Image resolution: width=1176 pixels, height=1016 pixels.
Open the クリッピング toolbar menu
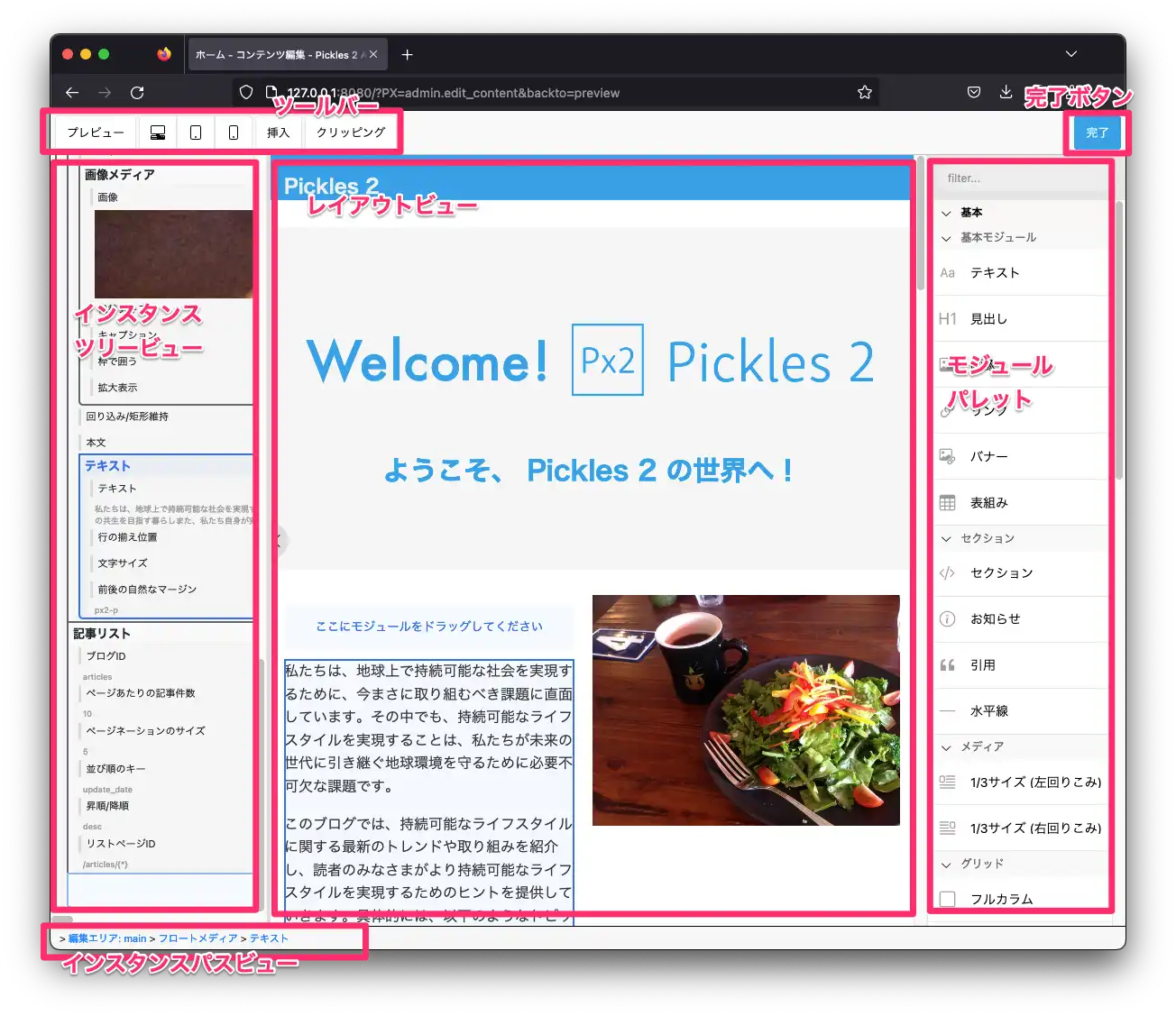pyautogui.click(x=351, y=133)
